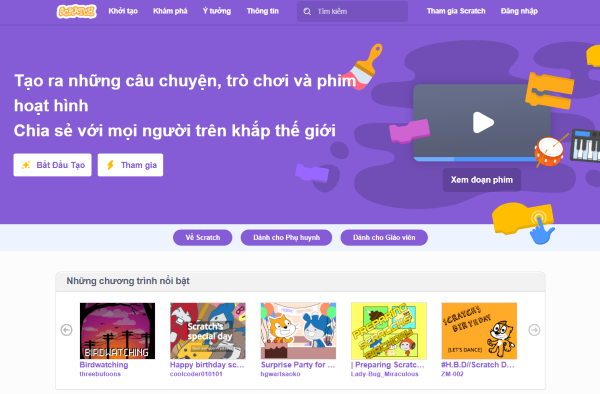Open author threebufoons profile
The height and width of the screenshot is (394, 600).
[100, 374]
